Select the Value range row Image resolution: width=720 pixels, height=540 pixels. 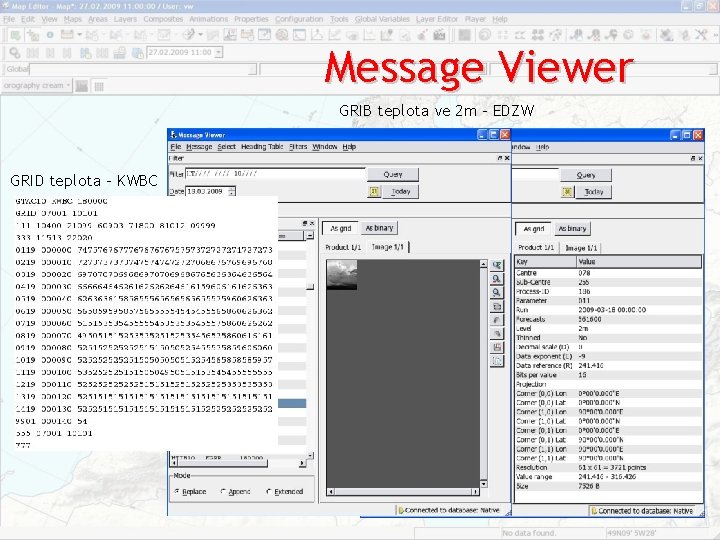click(608, 477)
